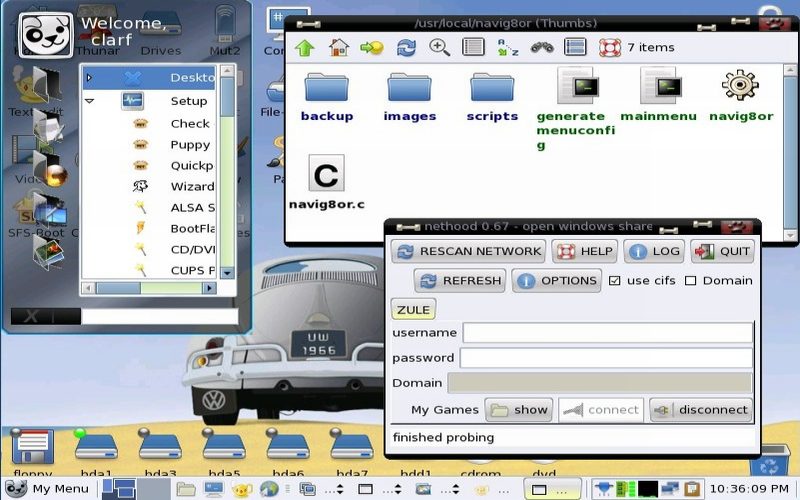Select the mainmenu script file
The width and height of the screenshot is (800, 500).
[658, 95]
